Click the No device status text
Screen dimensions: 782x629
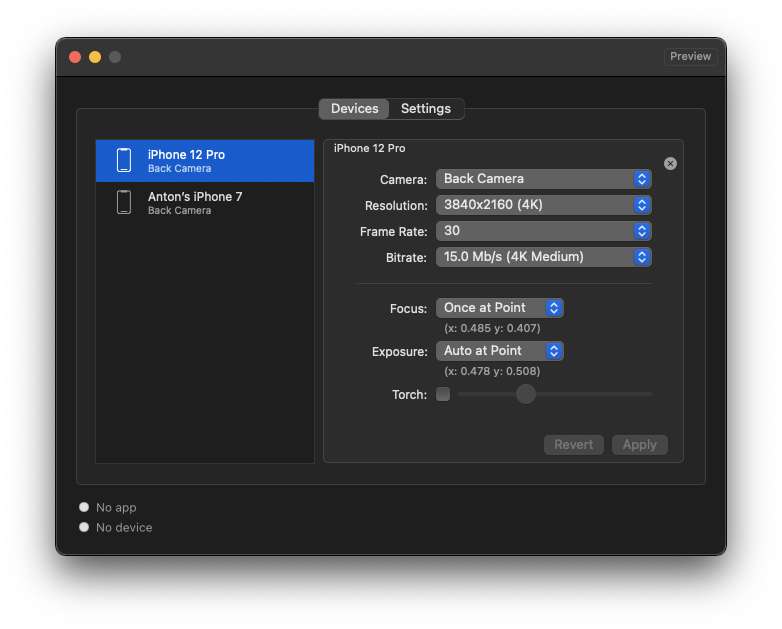coord(124,527)
